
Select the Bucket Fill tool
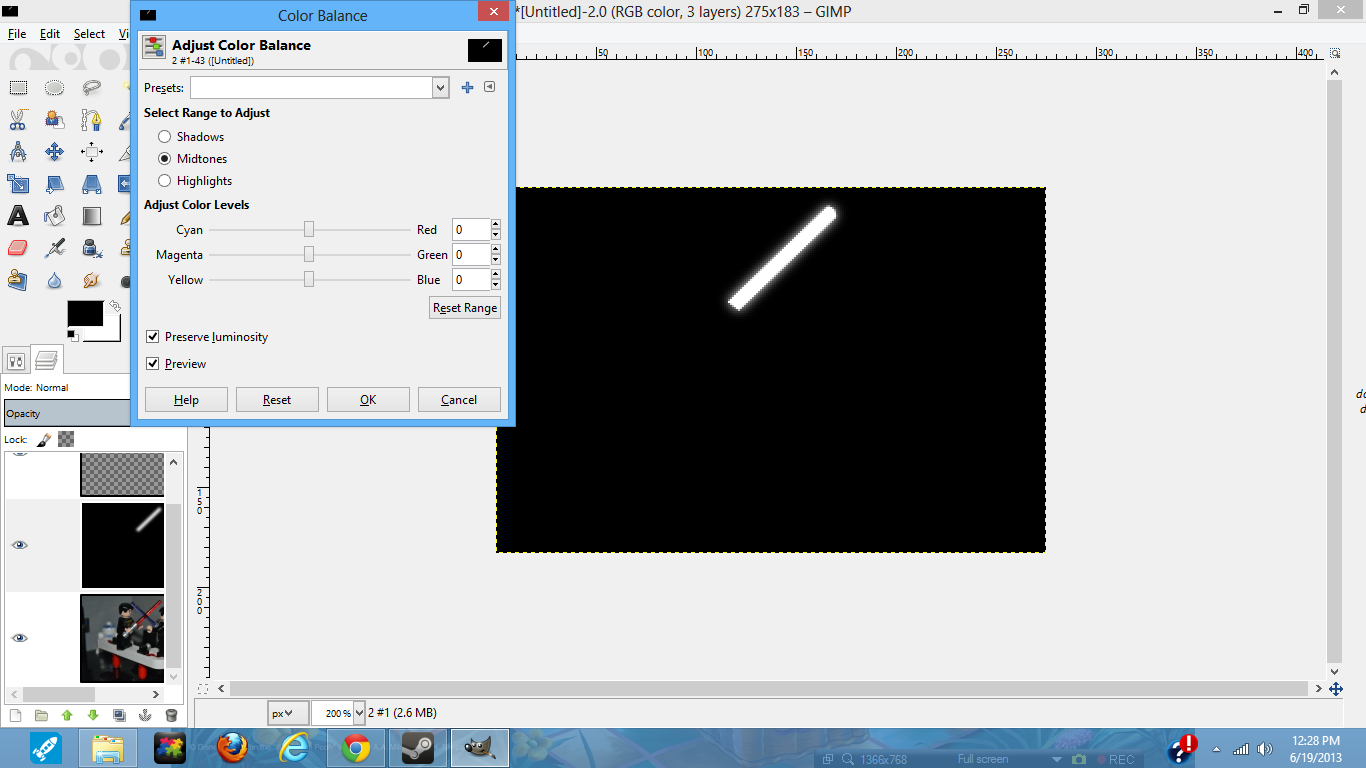pyautogui.click(x=54, y=216)
